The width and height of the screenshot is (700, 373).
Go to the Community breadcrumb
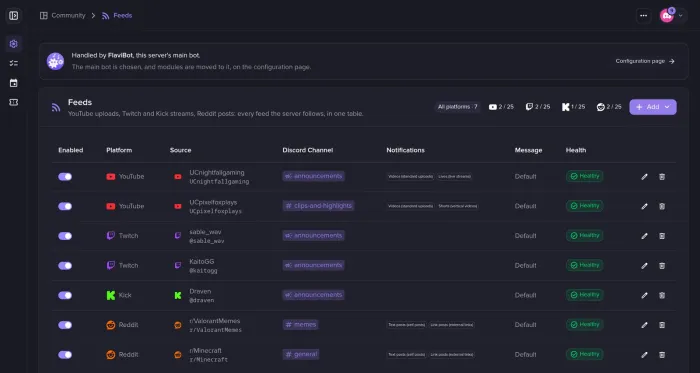point(62,16)
